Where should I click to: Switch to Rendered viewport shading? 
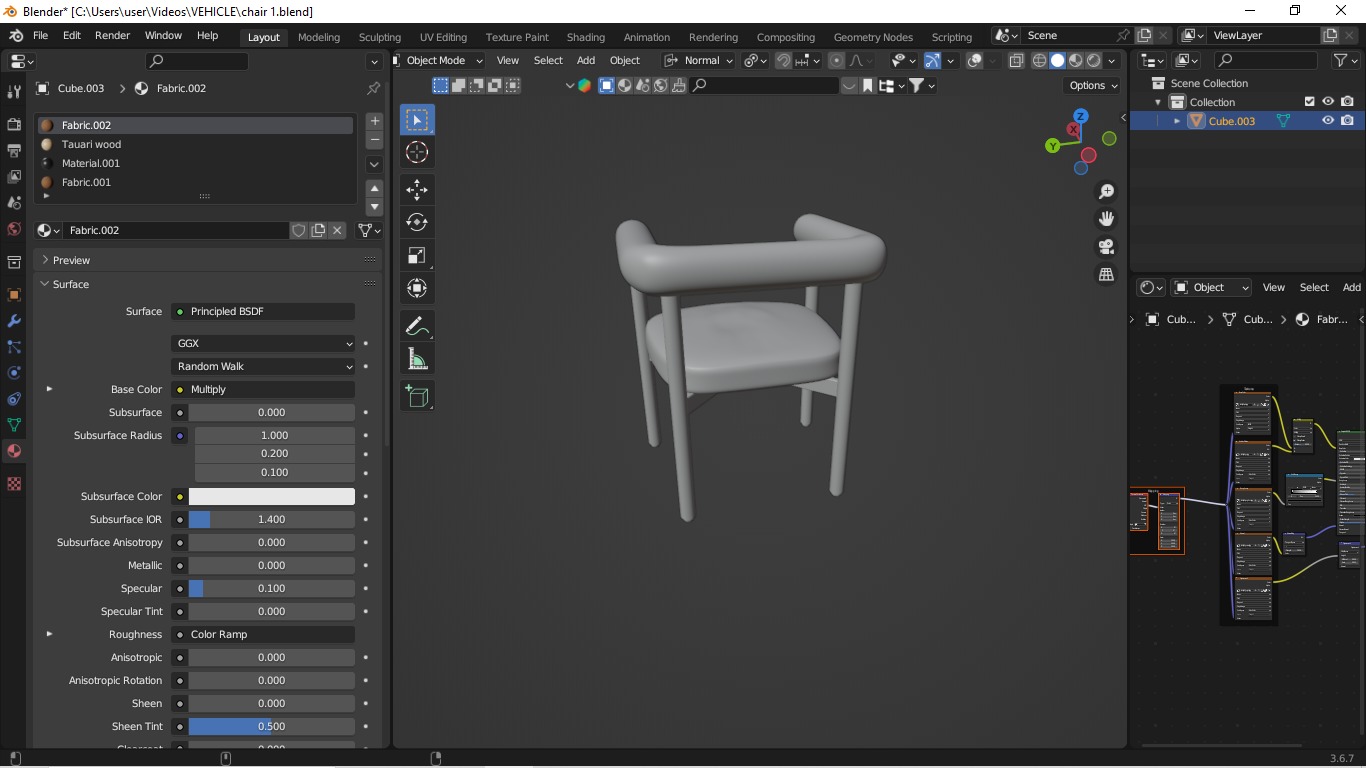(x=1093, y=61)
